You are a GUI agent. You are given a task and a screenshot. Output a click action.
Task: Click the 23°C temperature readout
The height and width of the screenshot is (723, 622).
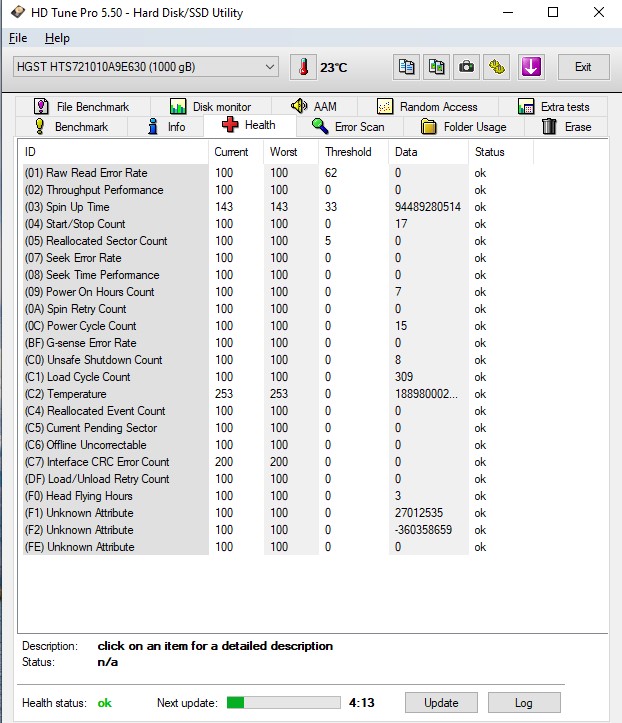pyautogui.click(x=333, y=68)
